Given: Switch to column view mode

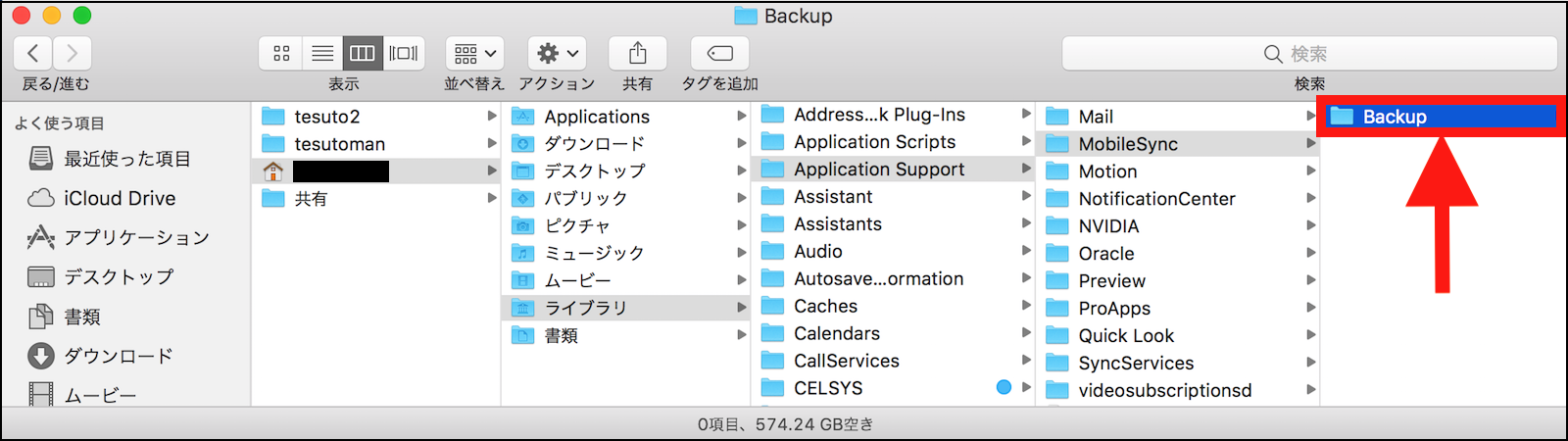Looking at the screenshot, I should tap(363, 53).
